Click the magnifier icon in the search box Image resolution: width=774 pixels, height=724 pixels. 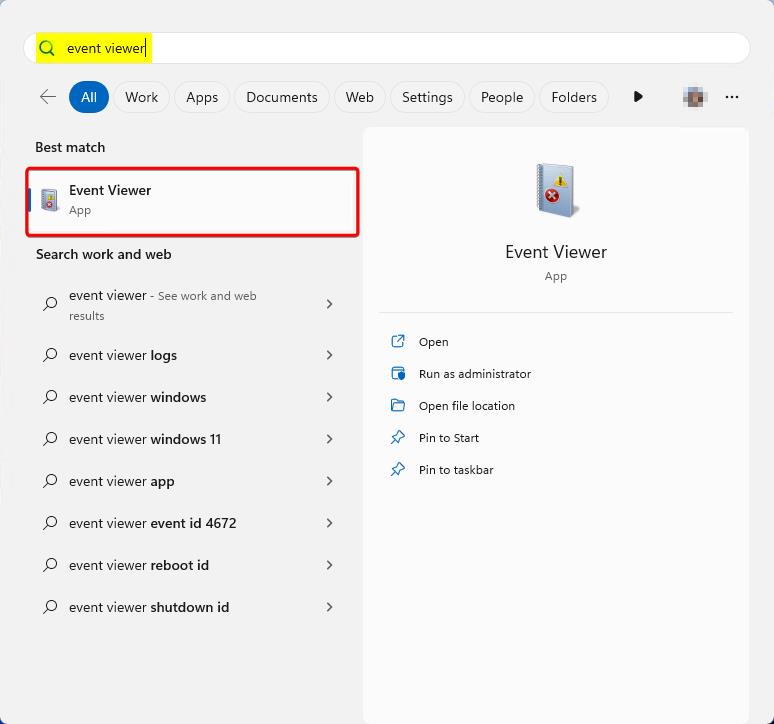point(47,48)
